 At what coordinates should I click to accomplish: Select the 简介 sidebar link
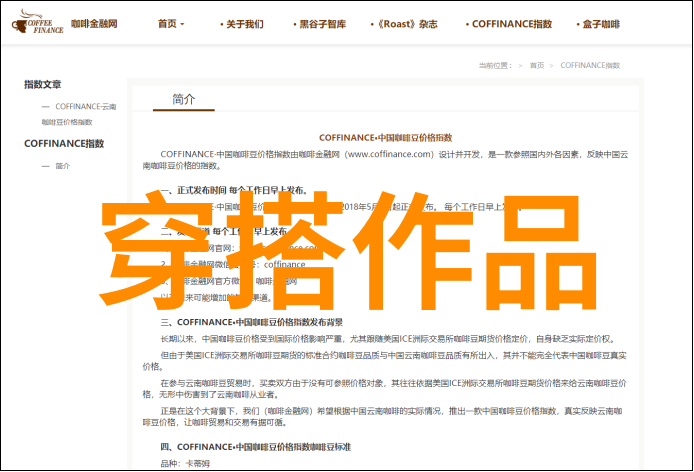click(x=62, y=166)
